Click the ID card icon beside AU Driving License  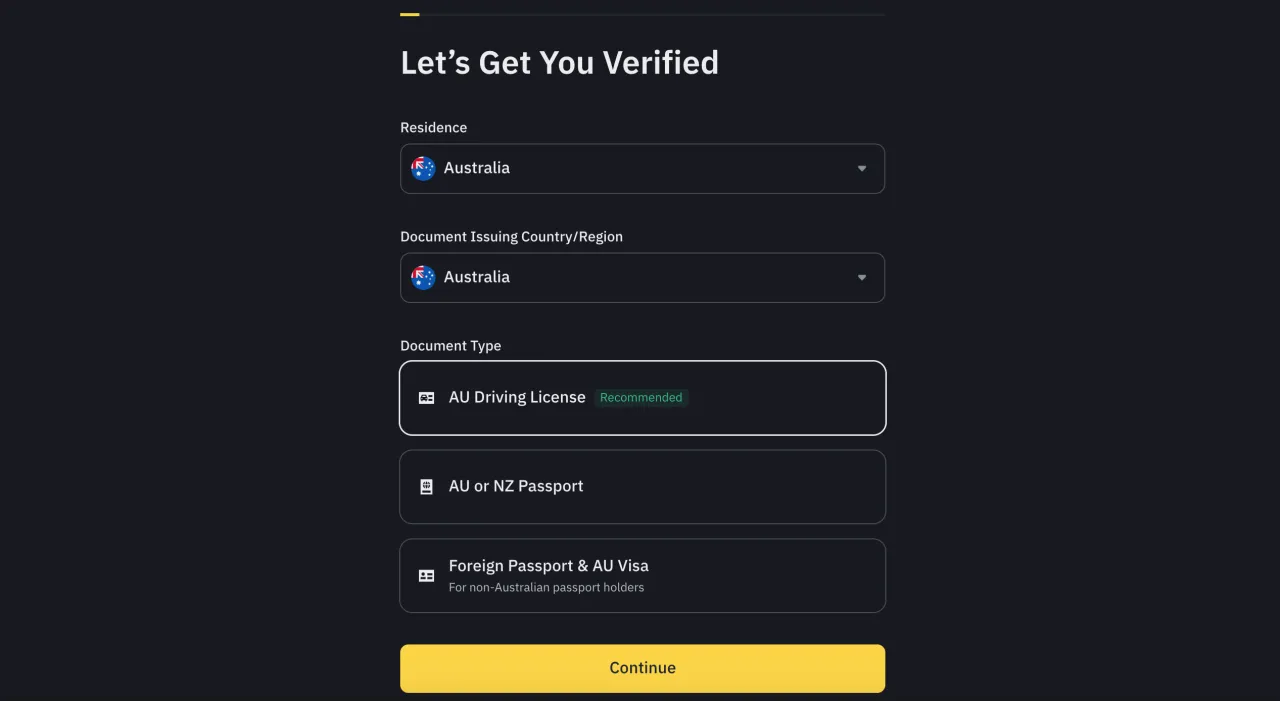pyautogui.click(x=426, y=398)
